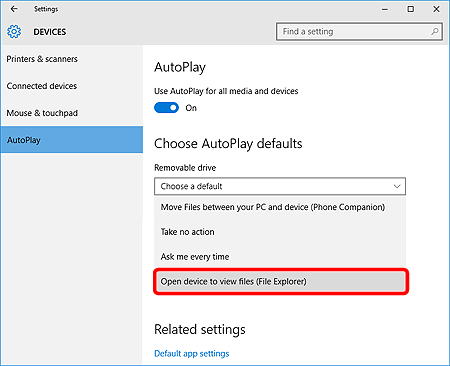Close the Settings window

tap(436, 9)
